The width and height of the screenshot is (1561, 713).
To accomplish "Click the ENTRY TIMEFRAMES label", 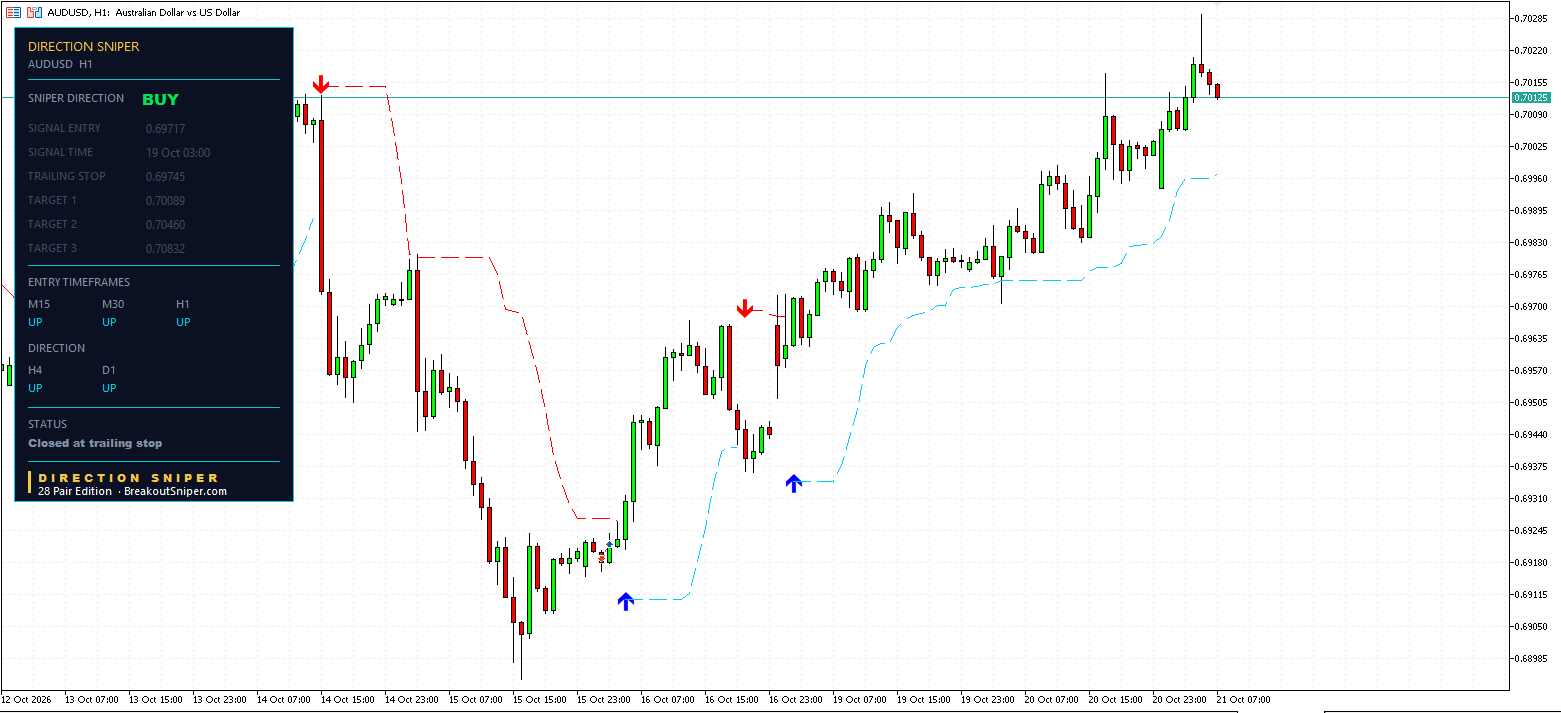I will point(79,282).
